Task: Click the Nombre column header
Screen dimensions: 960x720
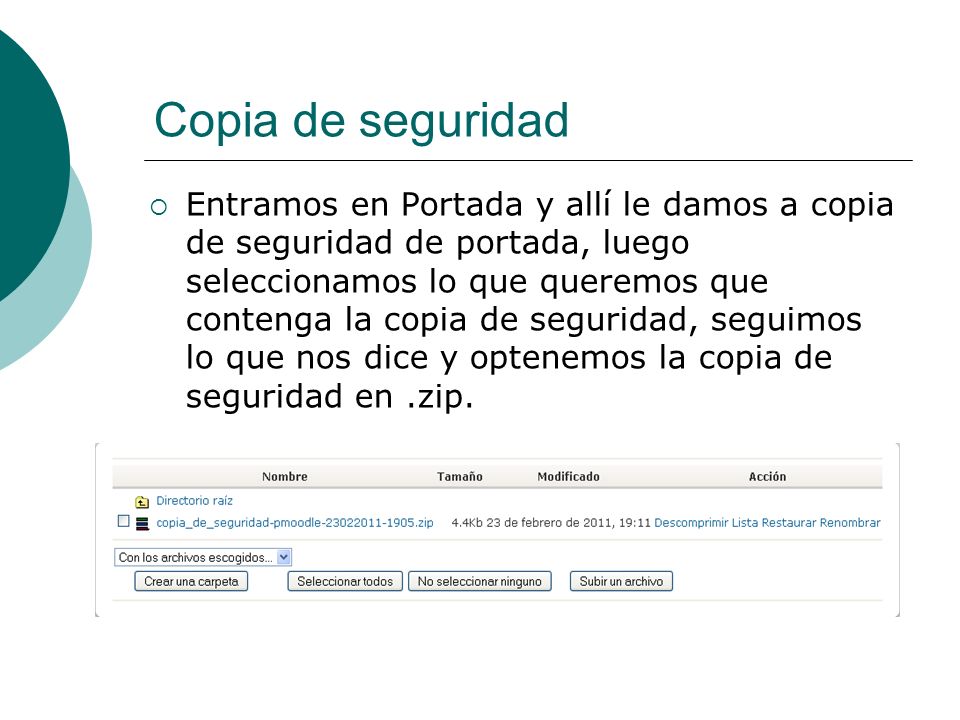Action: click(x=285, y=476)
